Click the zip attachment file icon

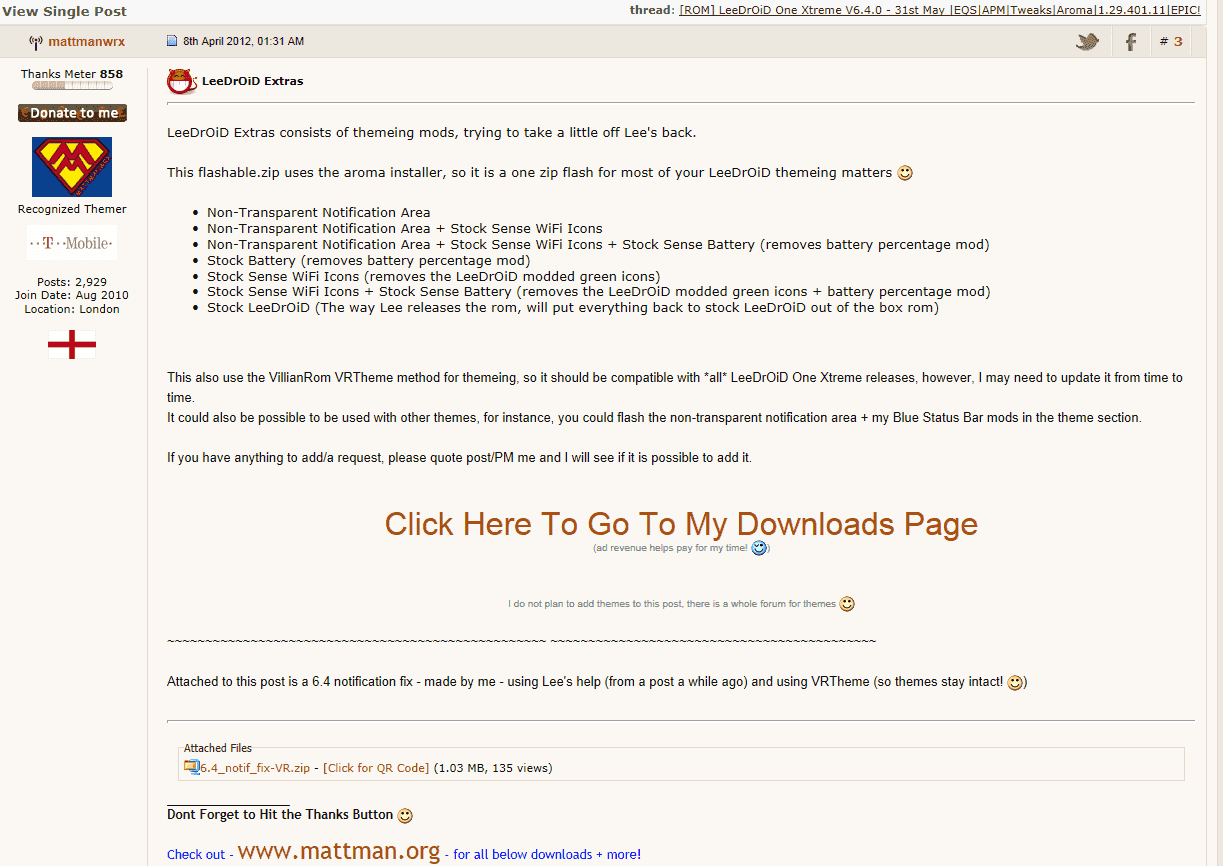coord(191,767)
